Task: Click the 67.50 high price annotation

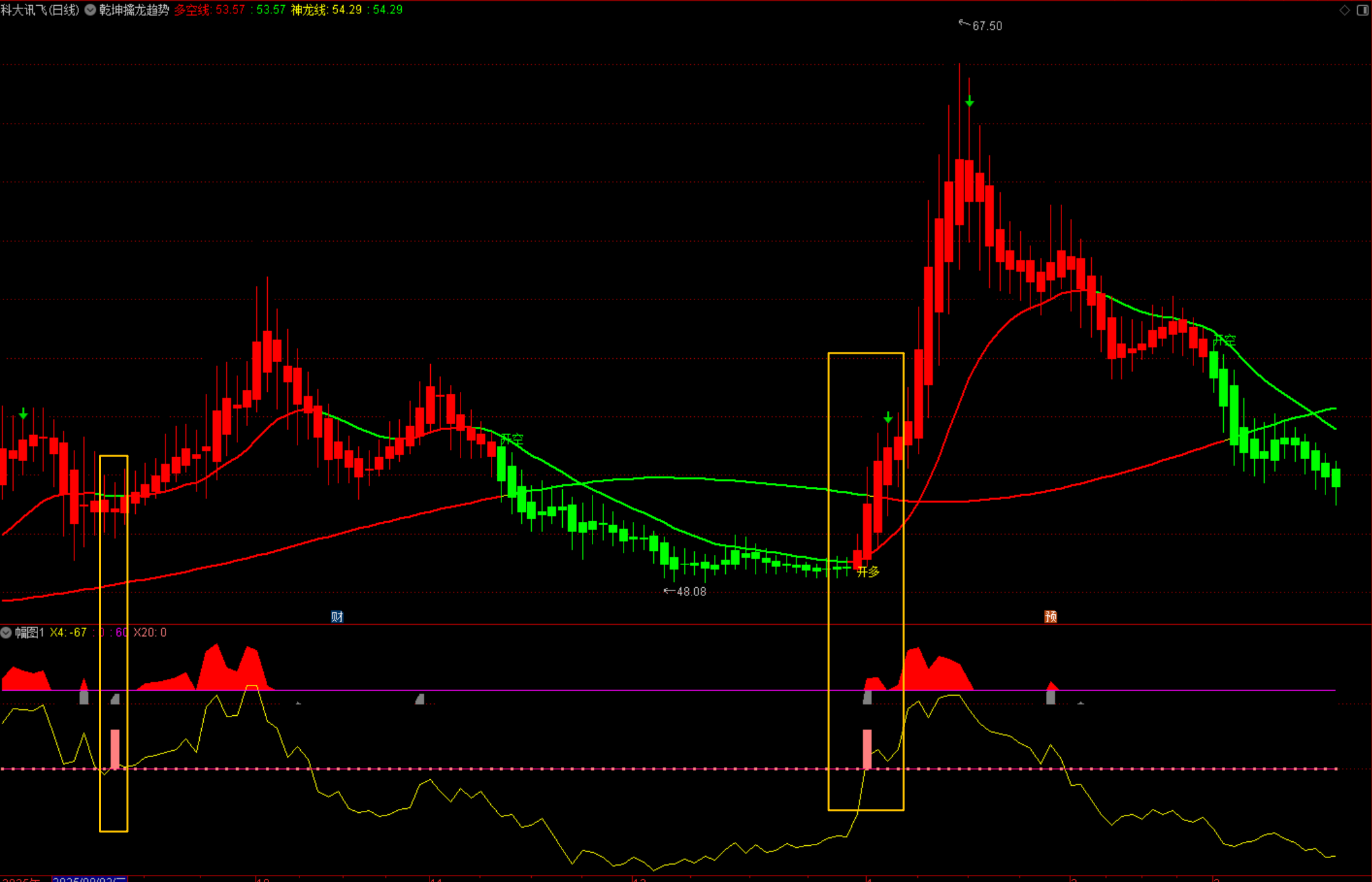Action: (x=986, y=26)
